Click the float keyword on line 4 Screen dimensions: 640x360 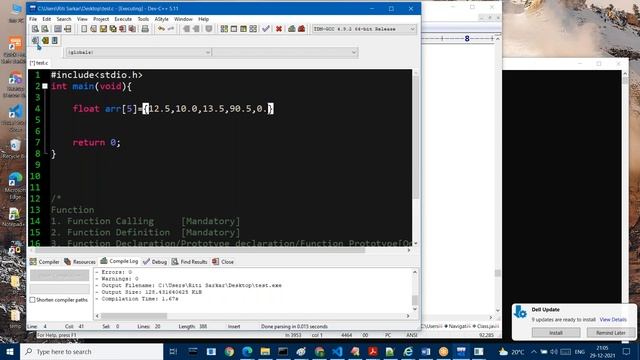86,109
